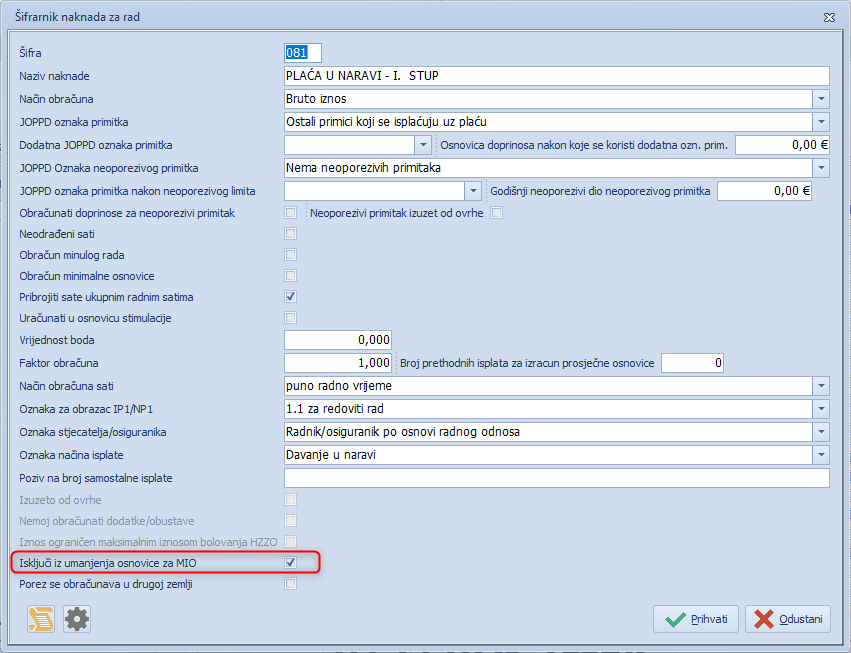Click the Prihvati button

coord(696,619)
